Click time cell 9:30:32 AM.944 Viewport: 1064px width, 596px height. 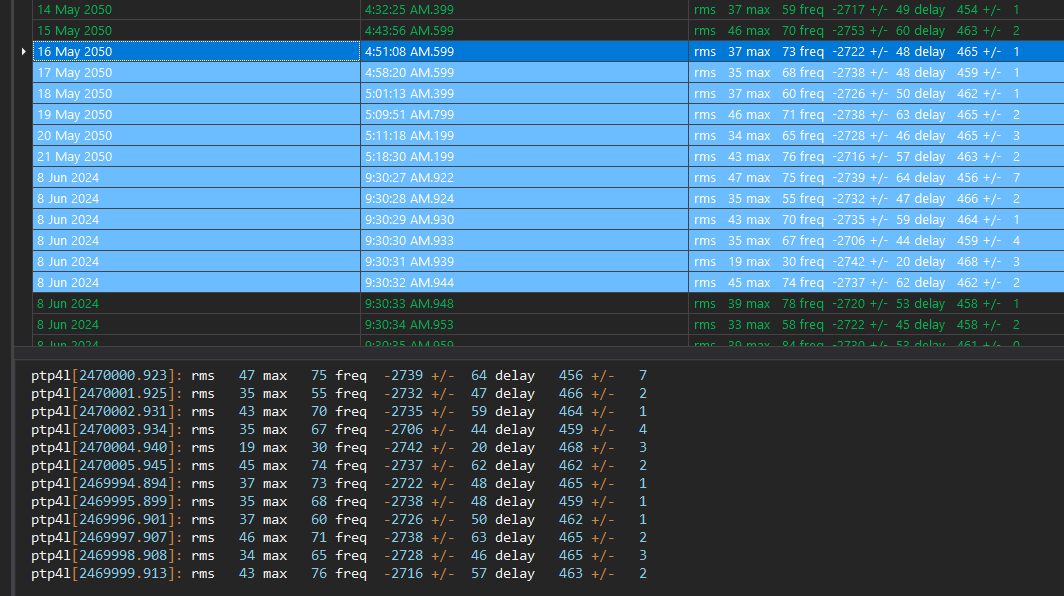click(525, 283)
